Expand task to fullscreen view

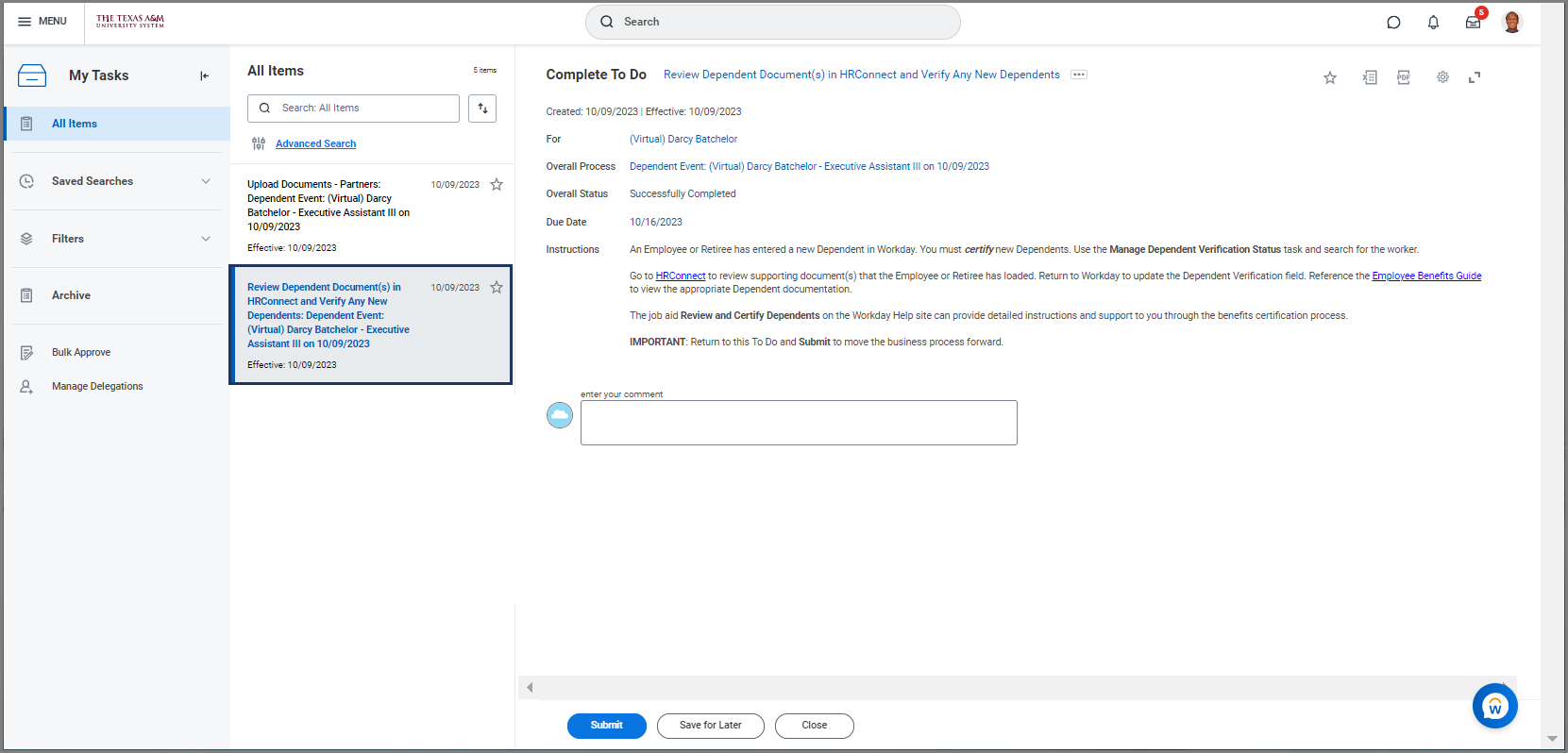pyautogui.click(x=1475, y=77)
